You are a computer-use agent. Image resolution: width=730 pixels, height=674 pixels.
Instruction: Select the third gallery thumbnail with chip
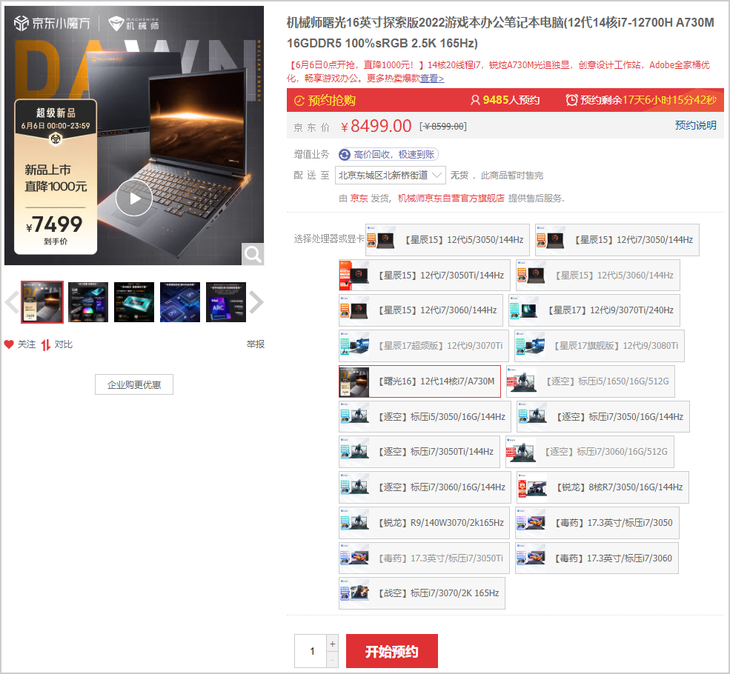(134, 302)
